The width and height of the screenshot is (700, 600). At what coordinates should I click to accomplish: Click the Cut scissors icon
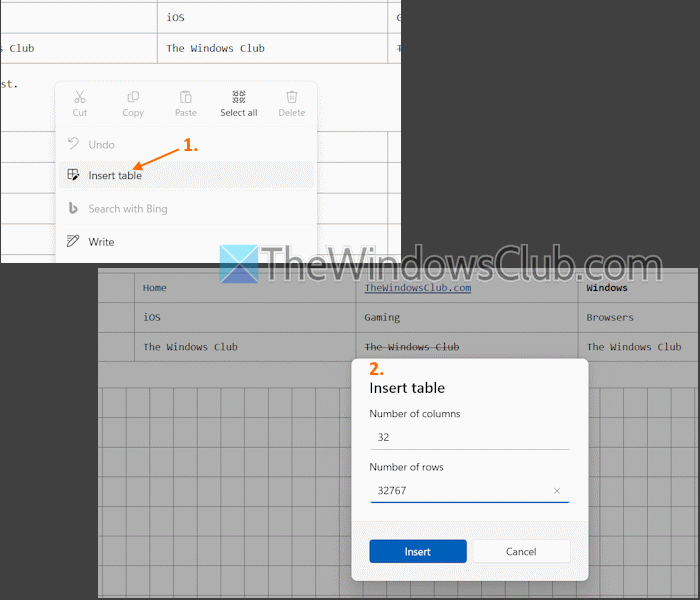(80, 97)
